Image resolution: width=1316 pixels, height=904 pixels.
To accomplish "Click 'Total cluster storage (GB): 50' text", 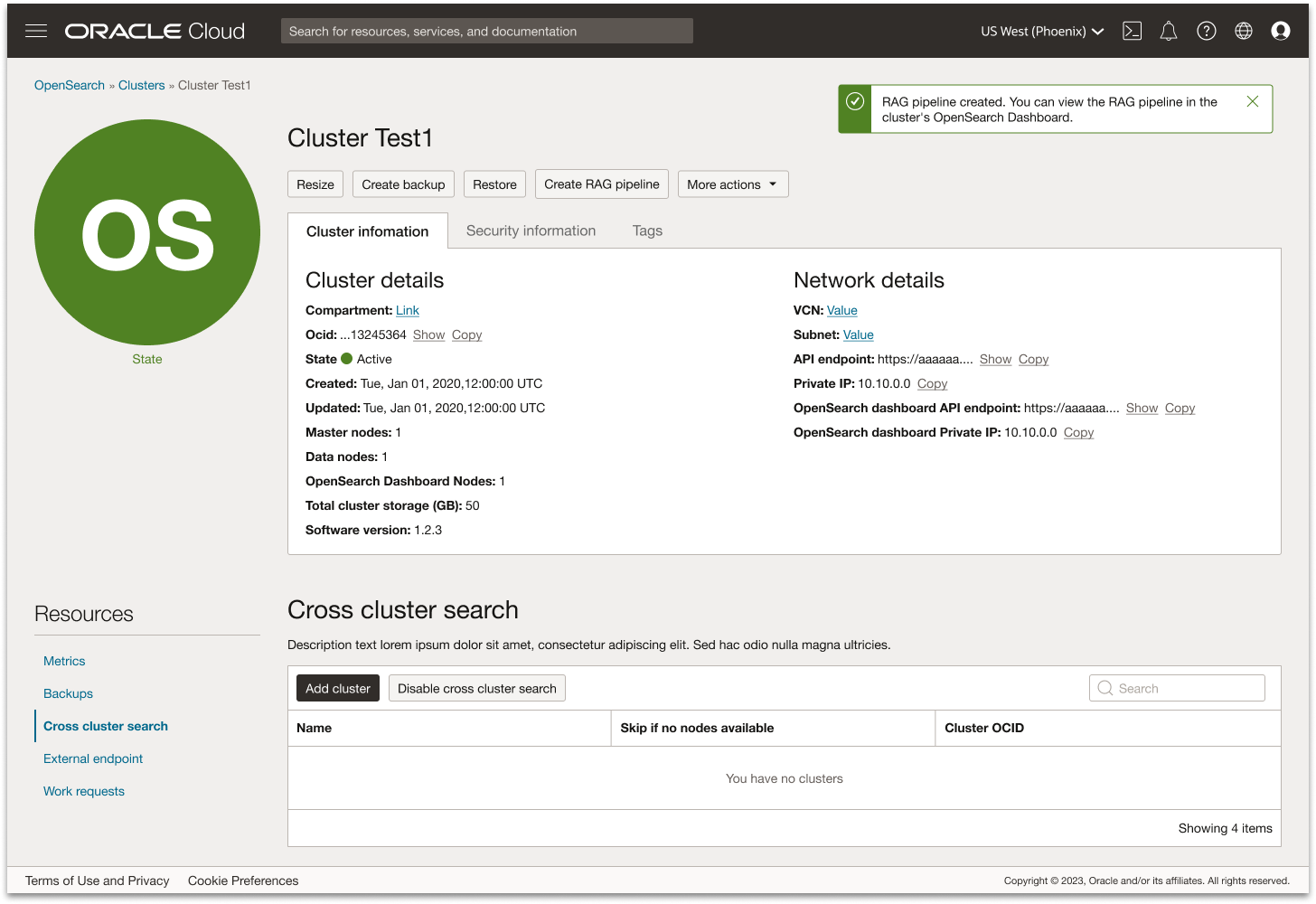I will 392,505.
